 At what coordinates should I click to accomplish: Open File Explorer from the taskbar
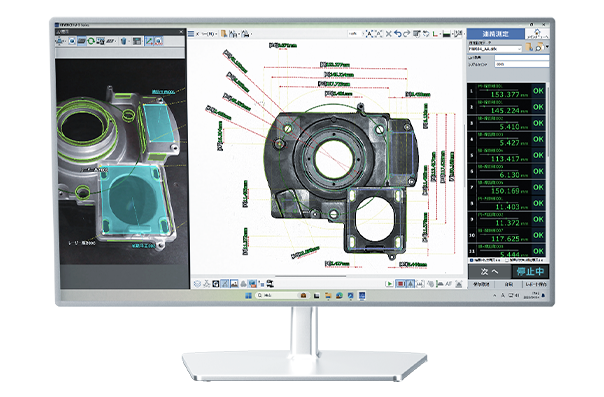tap(328, 295)
